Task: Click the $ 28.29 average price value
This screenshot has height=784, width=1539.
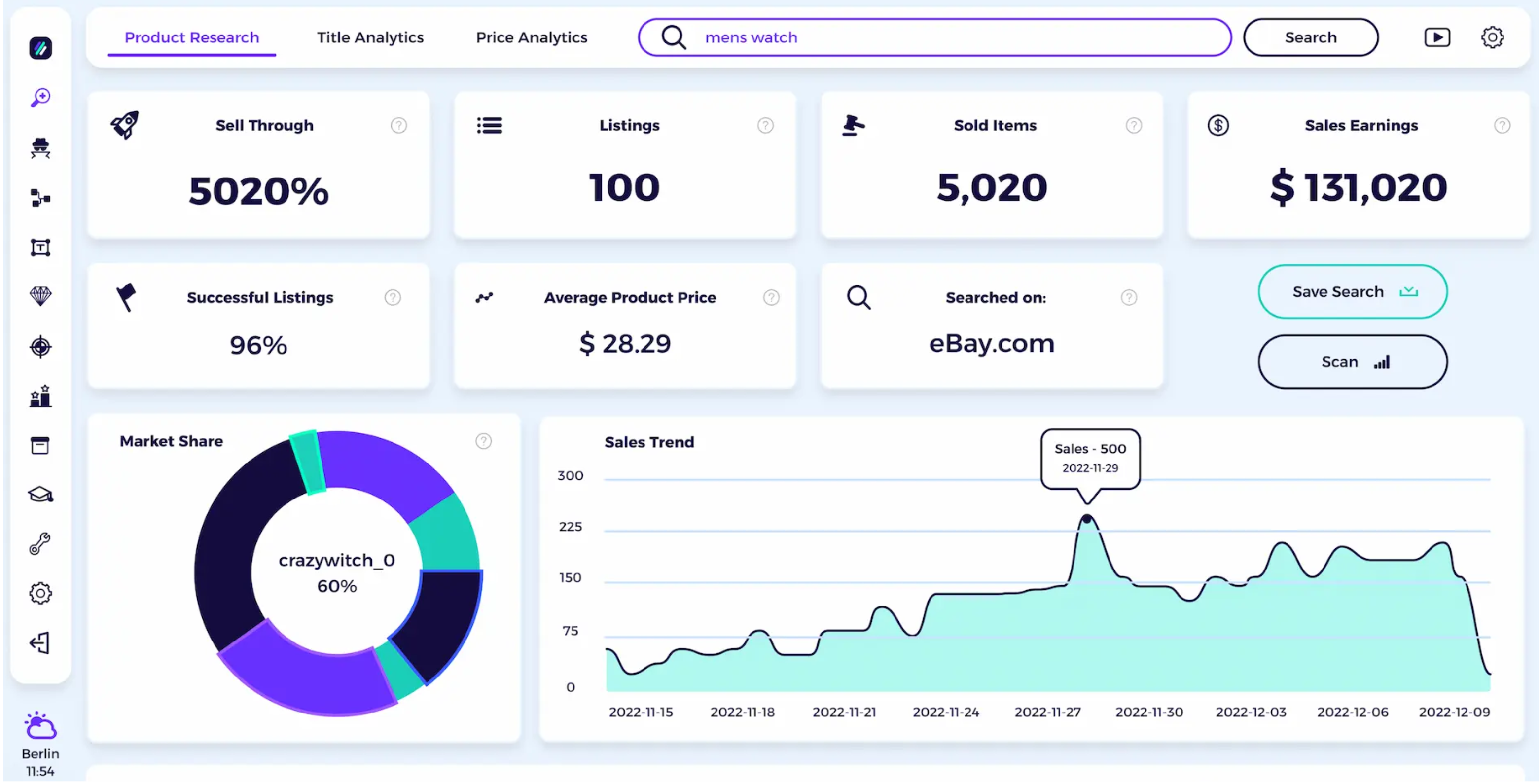Action: tap(625, 344)
